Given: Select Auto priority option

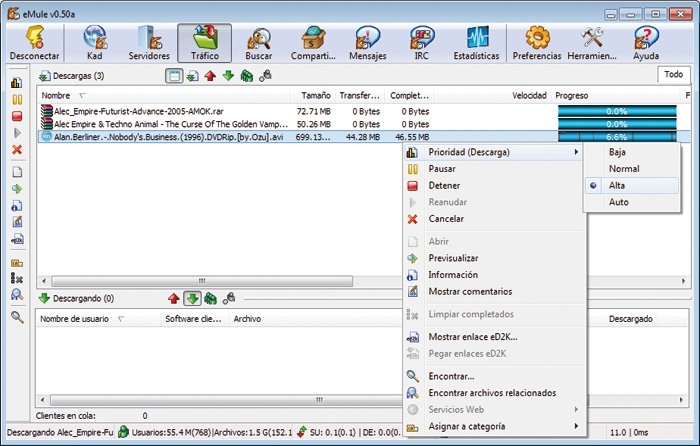Looking at the screenshot, I should coord(632,202).
